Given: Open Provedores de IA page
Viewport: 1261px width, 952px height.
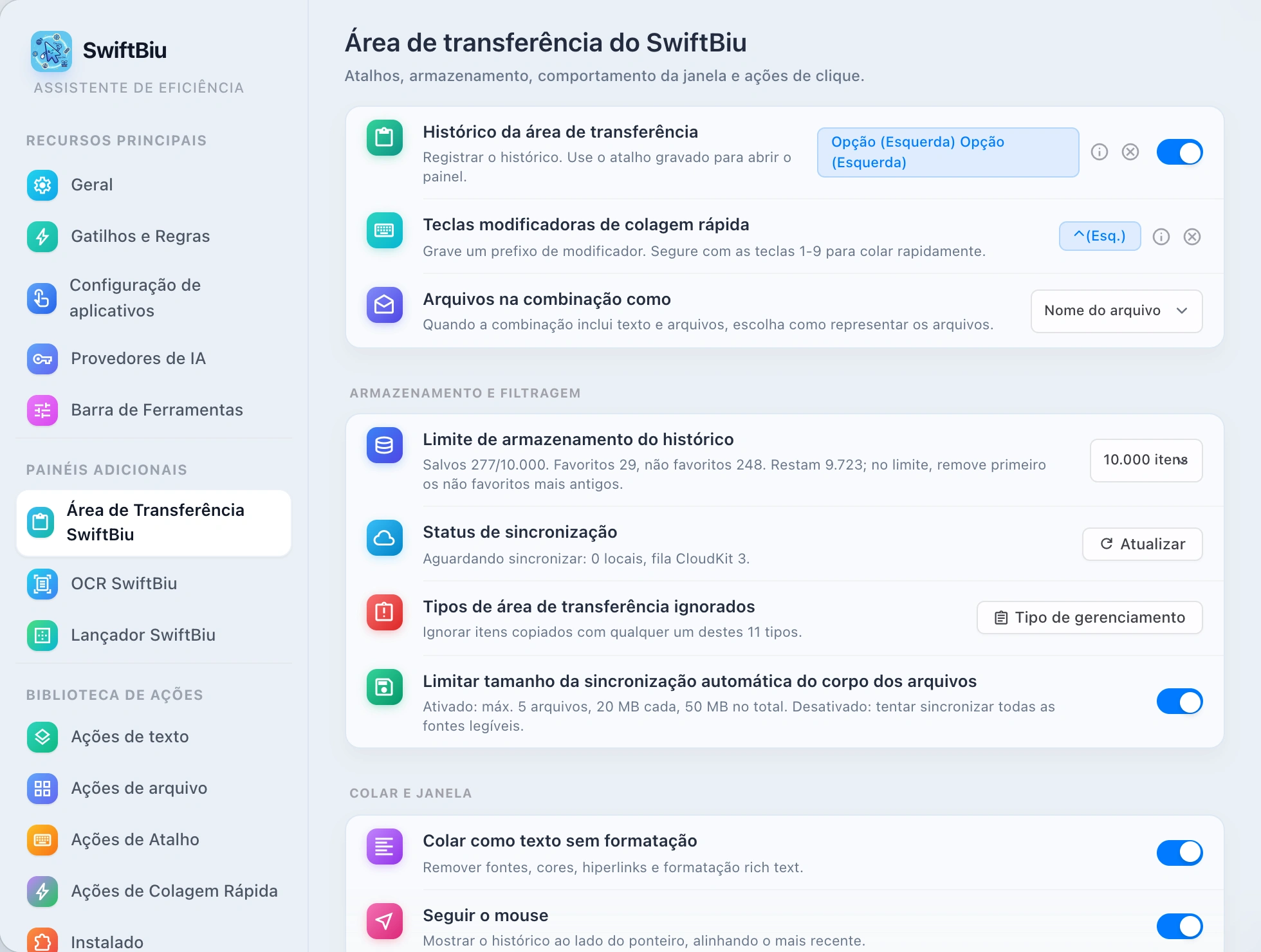Looking at the screenshot, I should pos(154,359).
